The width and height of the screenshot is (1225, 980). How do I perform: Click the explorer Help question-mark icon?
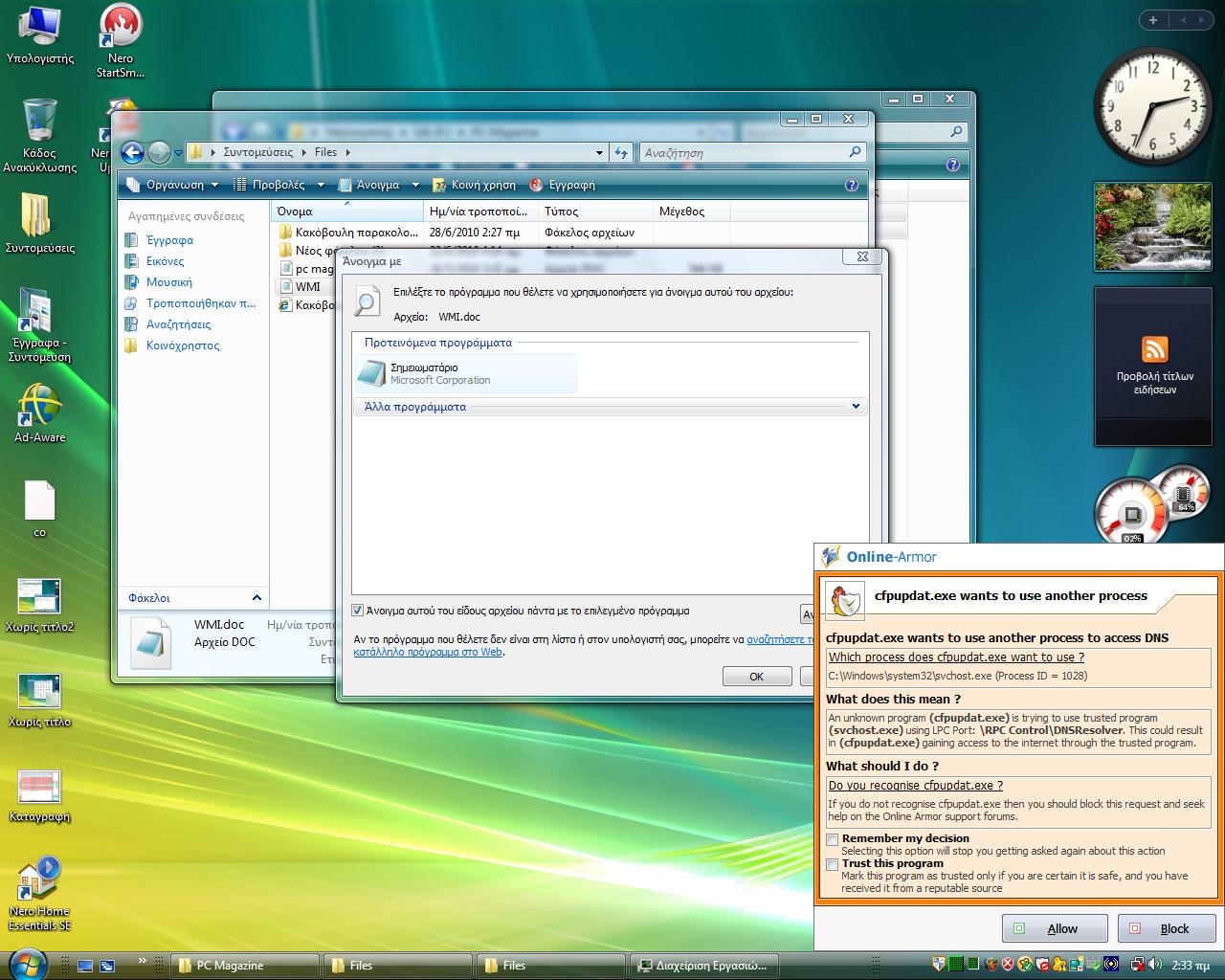coord(852,185)
